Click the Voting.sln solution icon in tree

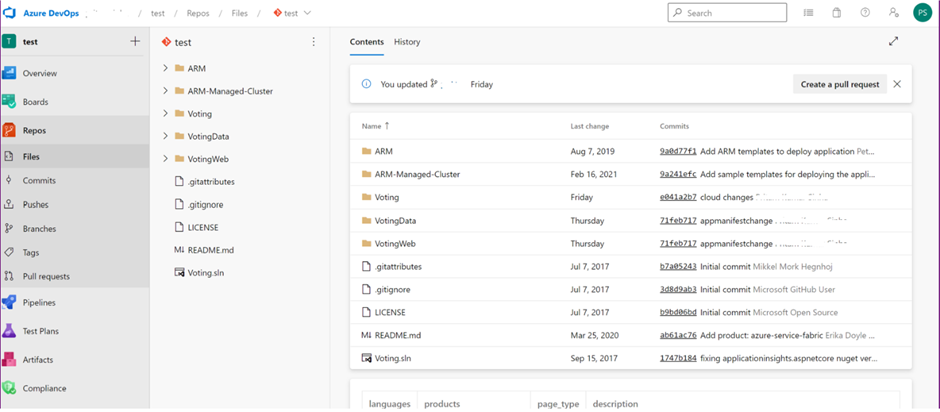[x=179, y=272]
